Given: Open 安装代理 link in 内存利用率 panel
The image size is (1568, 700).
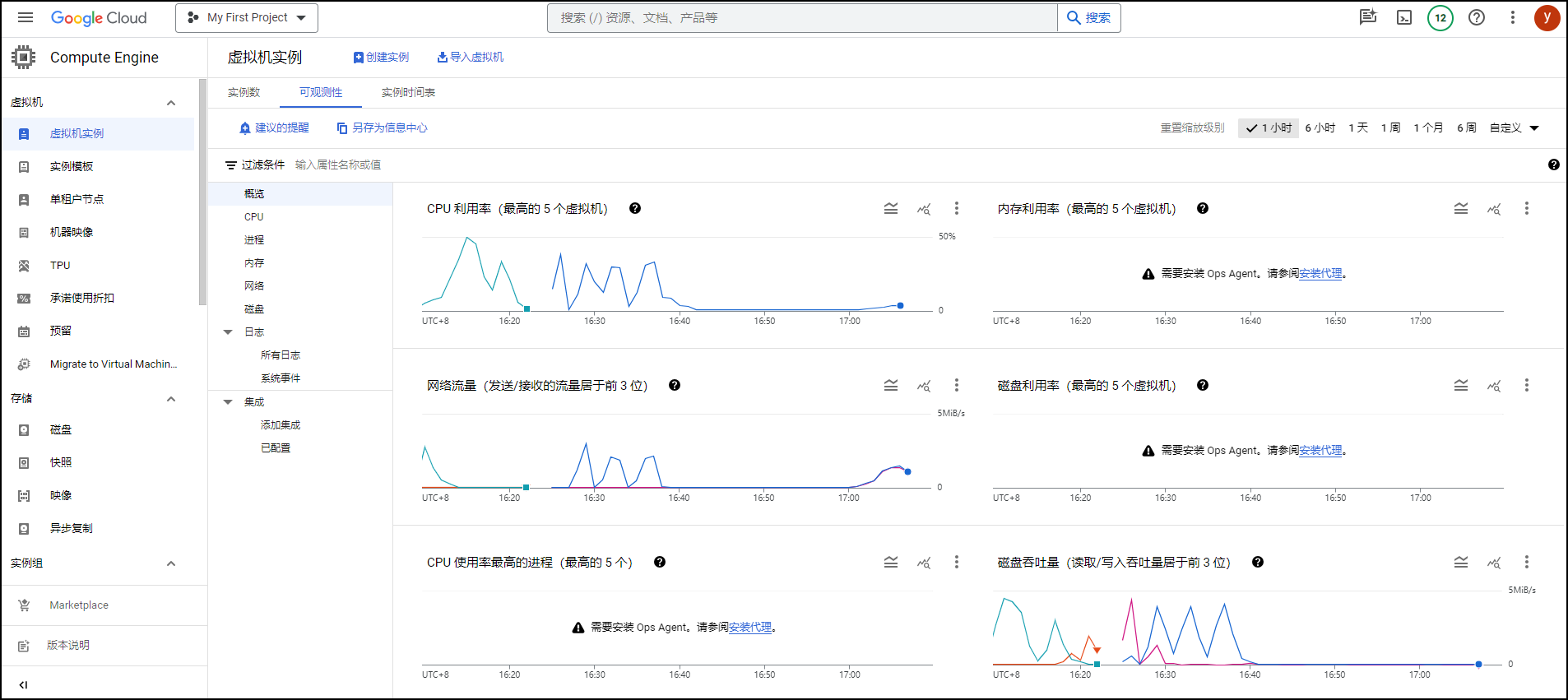Looking at the screenshot, I should coord(1320,273).
